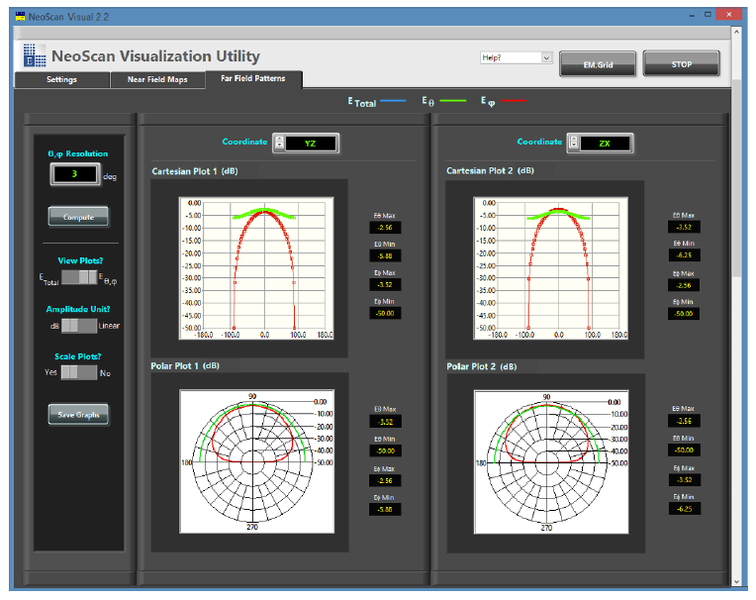Toggle the View Plots switch
756x600 pixels.
point(80,277)
